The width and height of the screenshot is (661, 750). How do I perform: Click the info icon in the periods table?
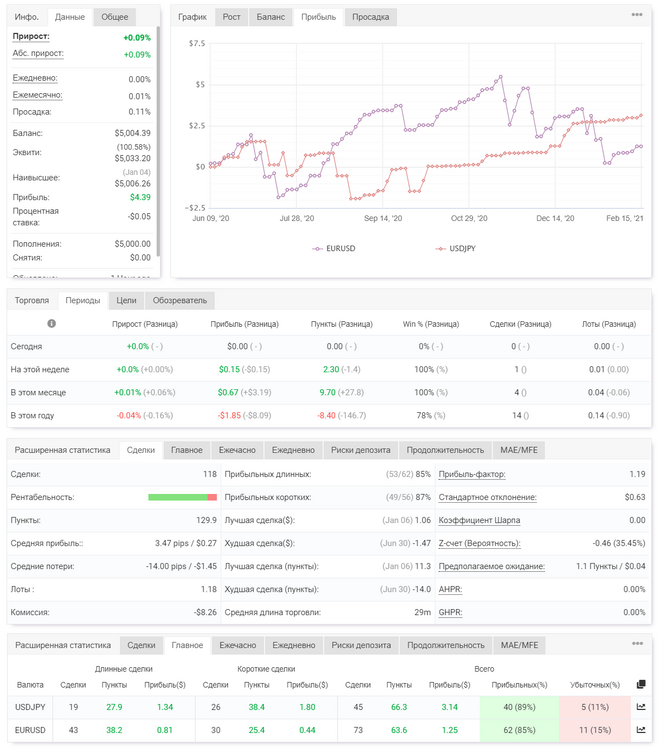click(52, 323)
